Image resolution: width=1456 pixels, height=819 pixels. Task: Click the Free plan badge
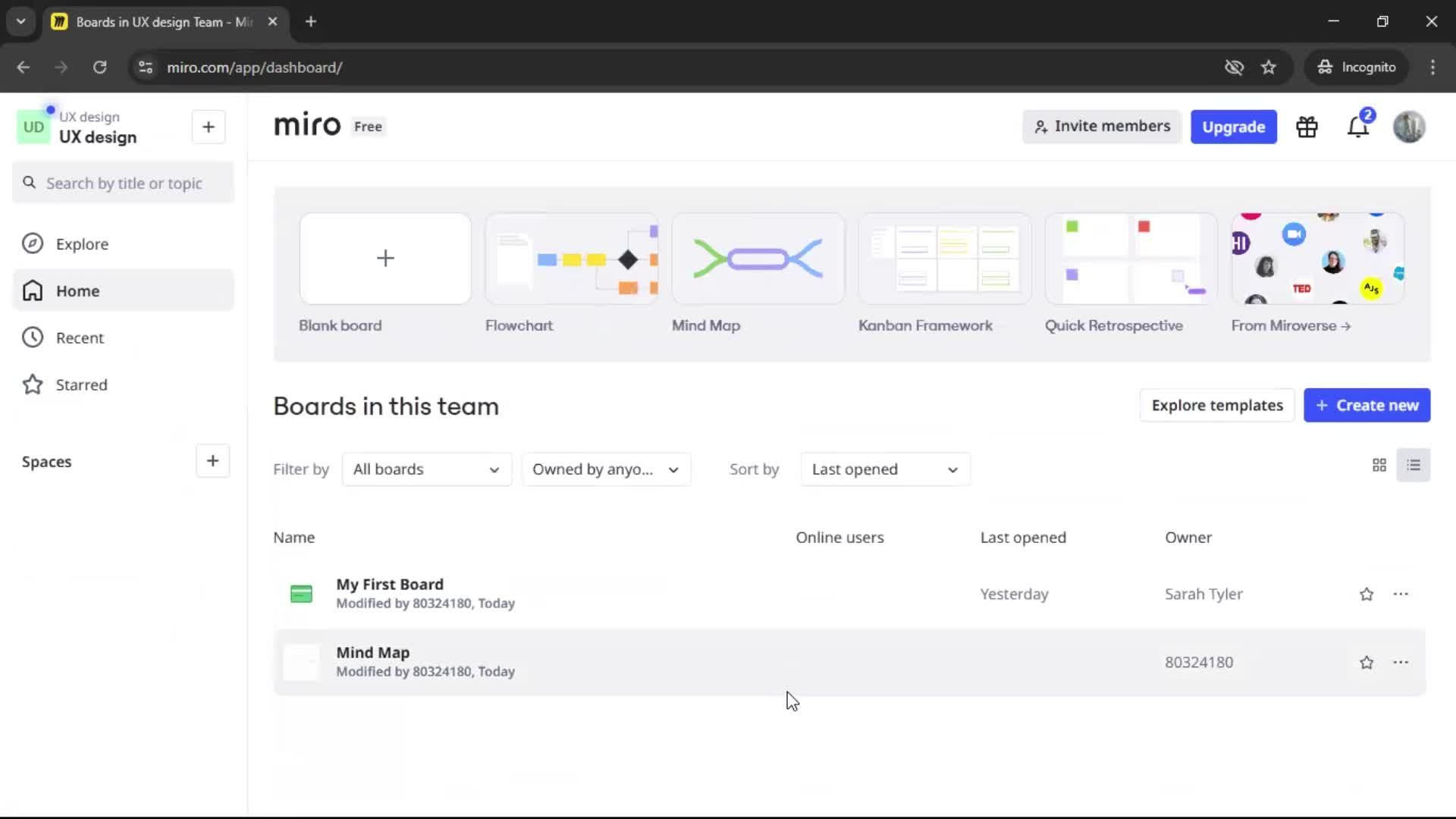click(368, 127)
